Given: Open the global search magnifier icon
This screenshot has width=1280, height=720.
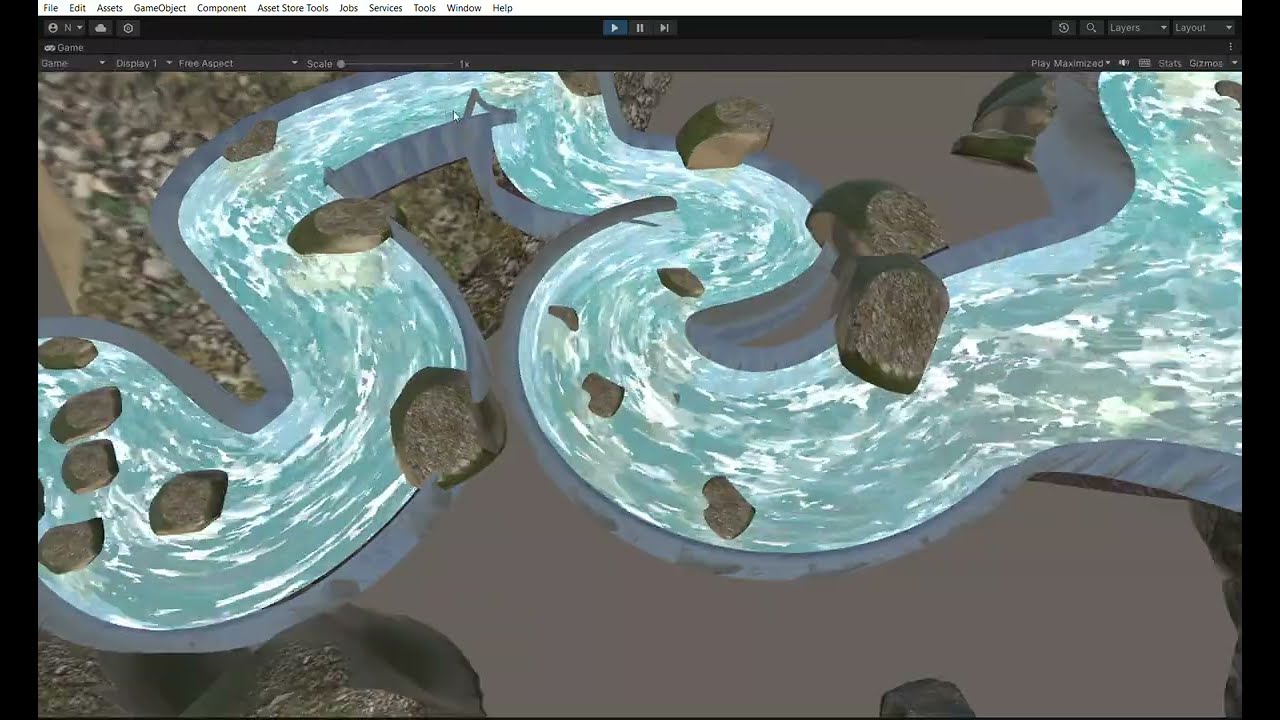Looking at the screenshot, I should [1091, 28].
